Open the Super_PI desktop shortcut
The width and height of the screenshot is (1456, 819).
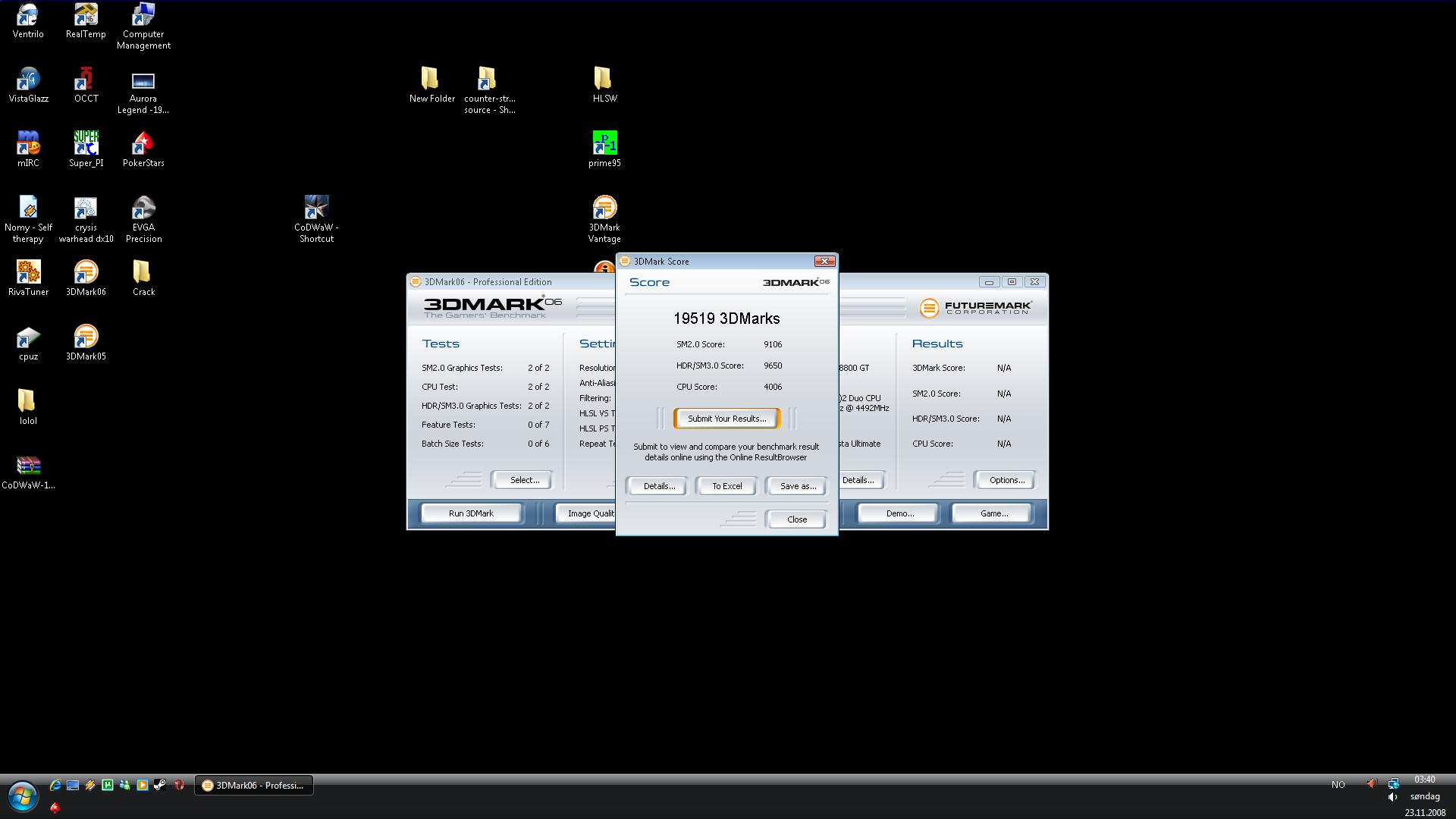(86, 149)
